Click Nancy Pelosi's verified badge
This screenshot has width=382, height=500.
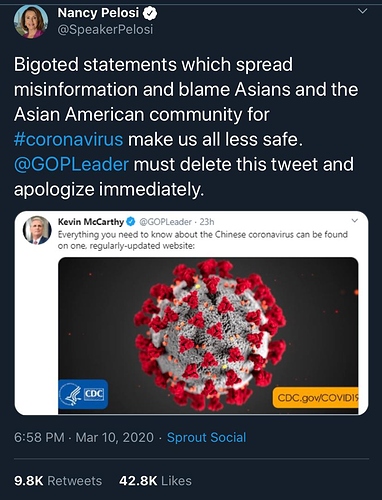[150, 13]
